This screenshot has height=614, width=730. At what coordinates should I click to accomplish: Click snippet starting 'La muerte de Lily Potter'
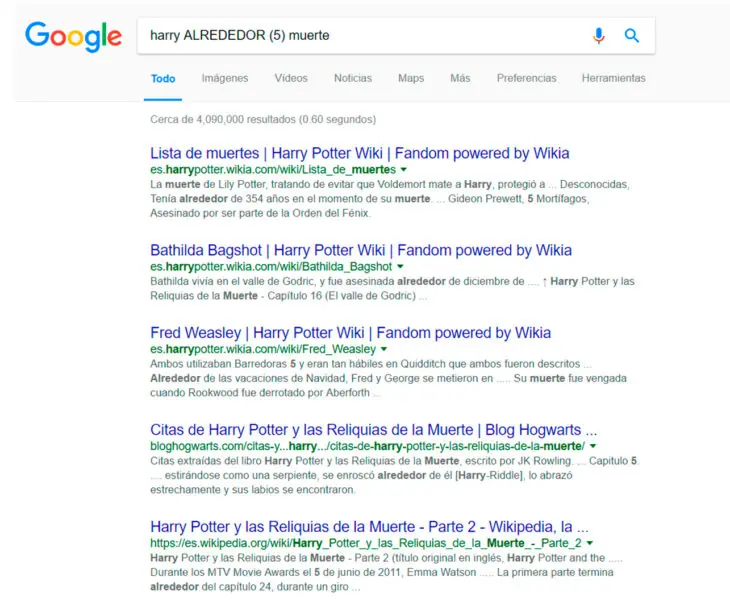390,199
